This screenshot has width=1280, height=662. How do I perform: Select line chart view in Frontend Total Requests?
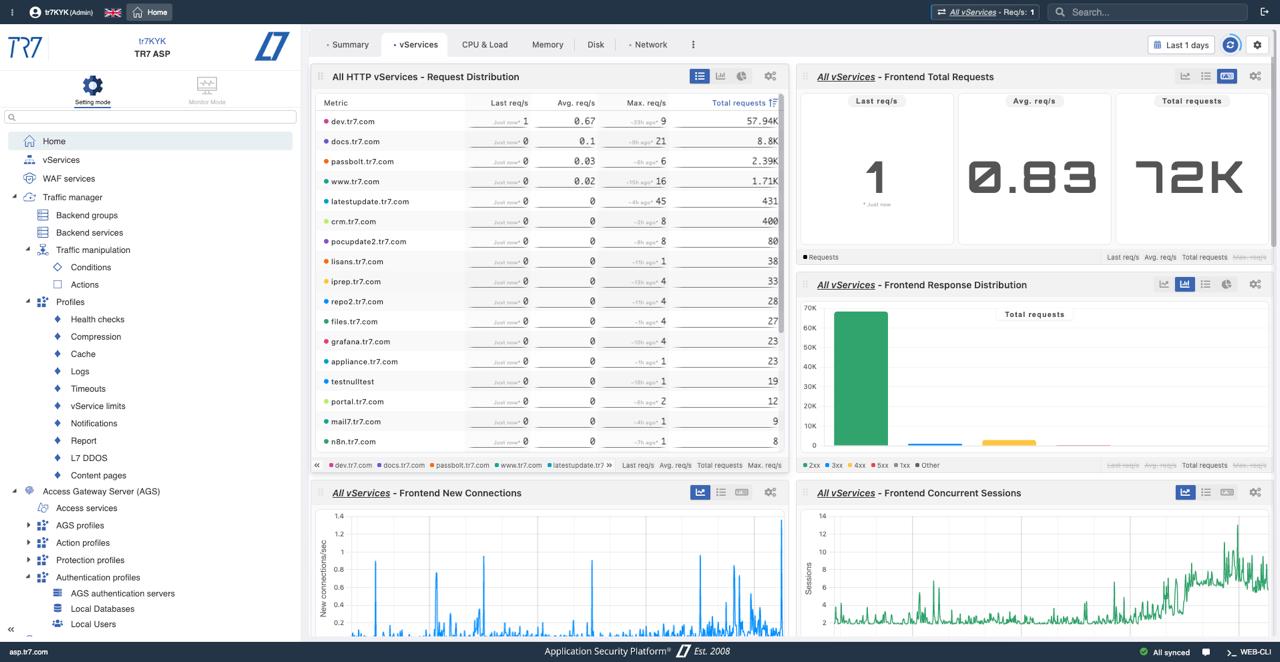pos(1185,76)
